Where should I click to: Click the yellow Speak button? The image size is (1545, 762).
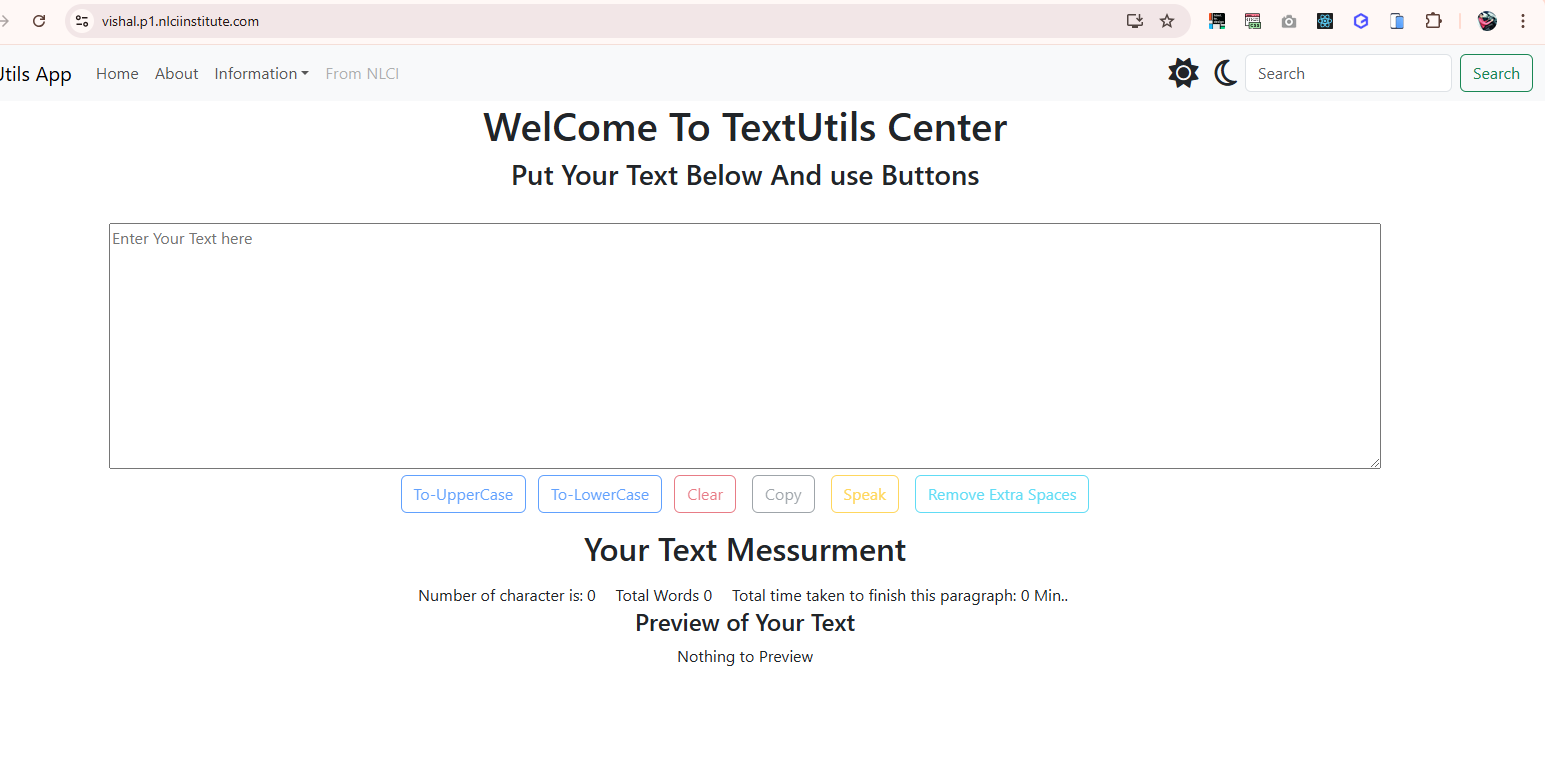point(865,494)
